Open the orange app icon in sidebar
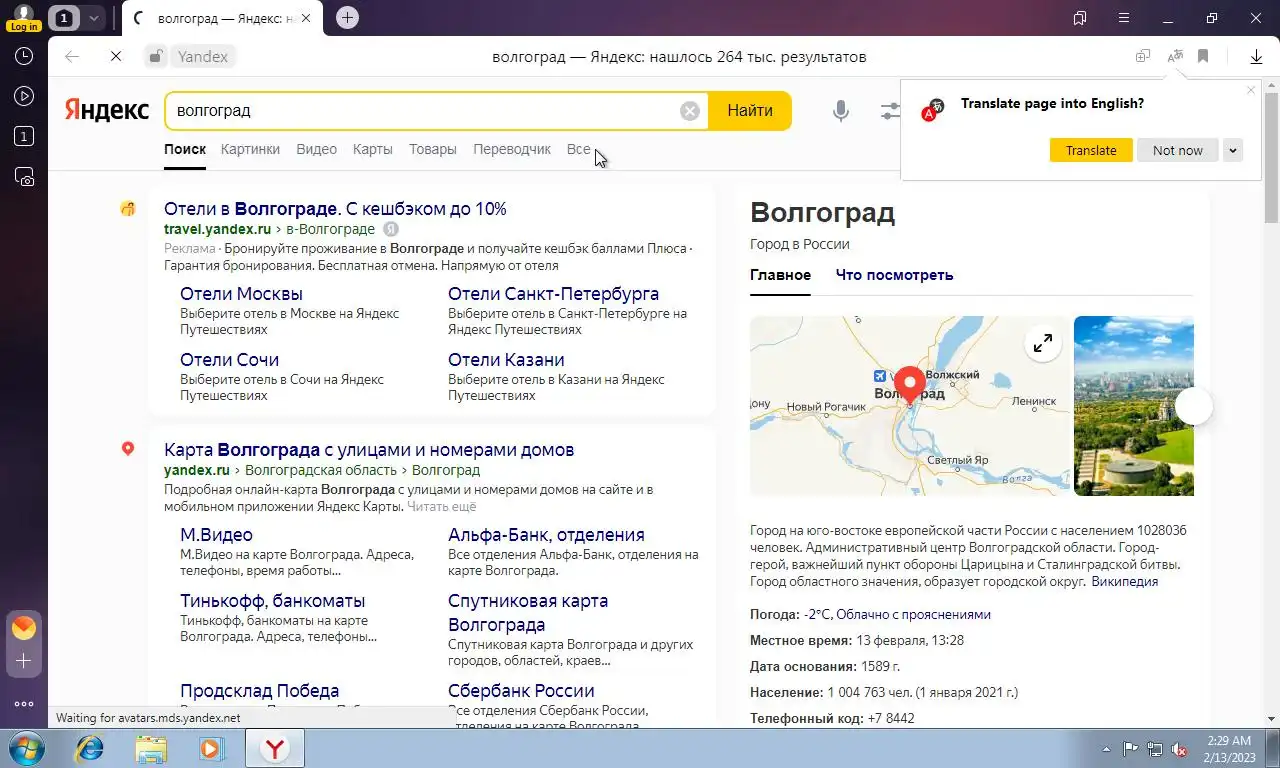Image resolution: width=1280 pixels, height=768 pixels. (24, 628)
